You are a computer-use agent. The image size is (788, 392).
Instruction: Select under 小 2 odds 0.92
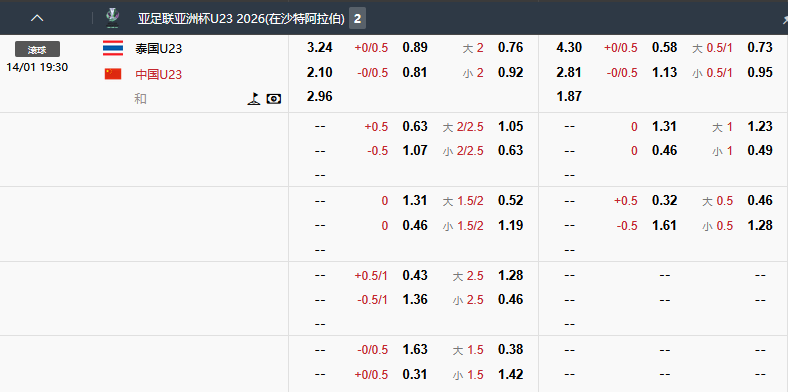point(511,72)
